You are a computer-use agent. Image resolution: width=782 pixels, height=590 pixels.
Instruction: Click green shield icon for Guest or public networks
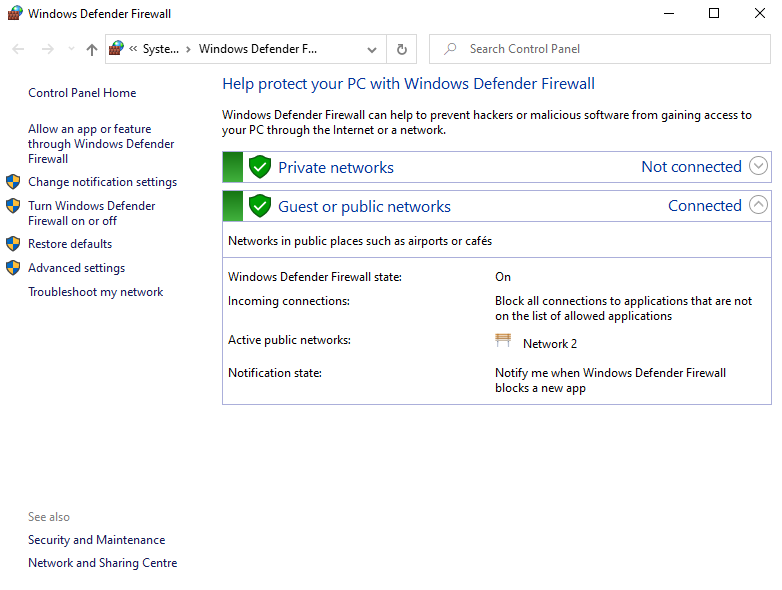[x=260, y=205]
